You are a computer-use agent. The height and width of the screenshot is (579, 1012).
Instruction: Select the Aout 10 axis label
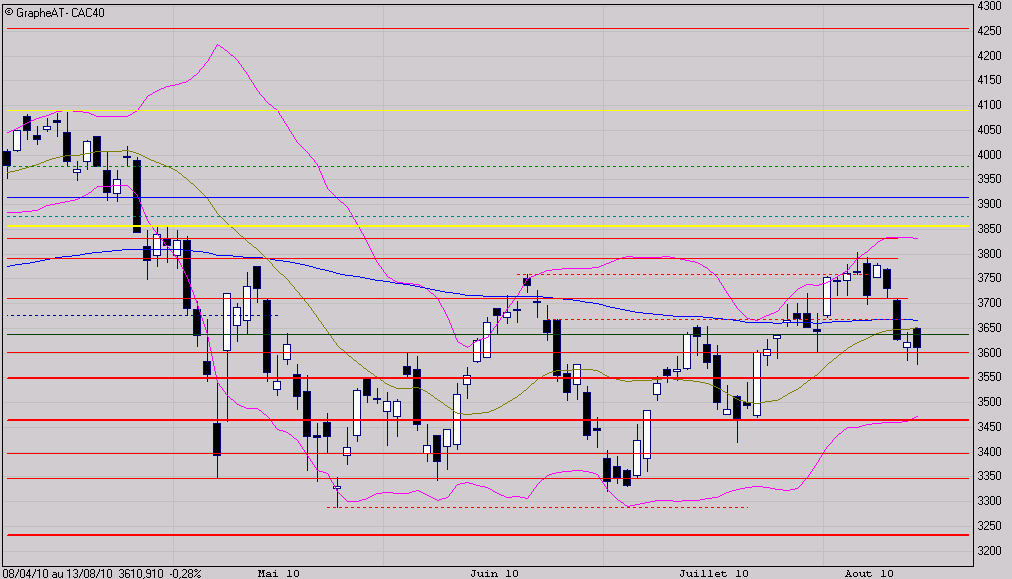[869, 573]
